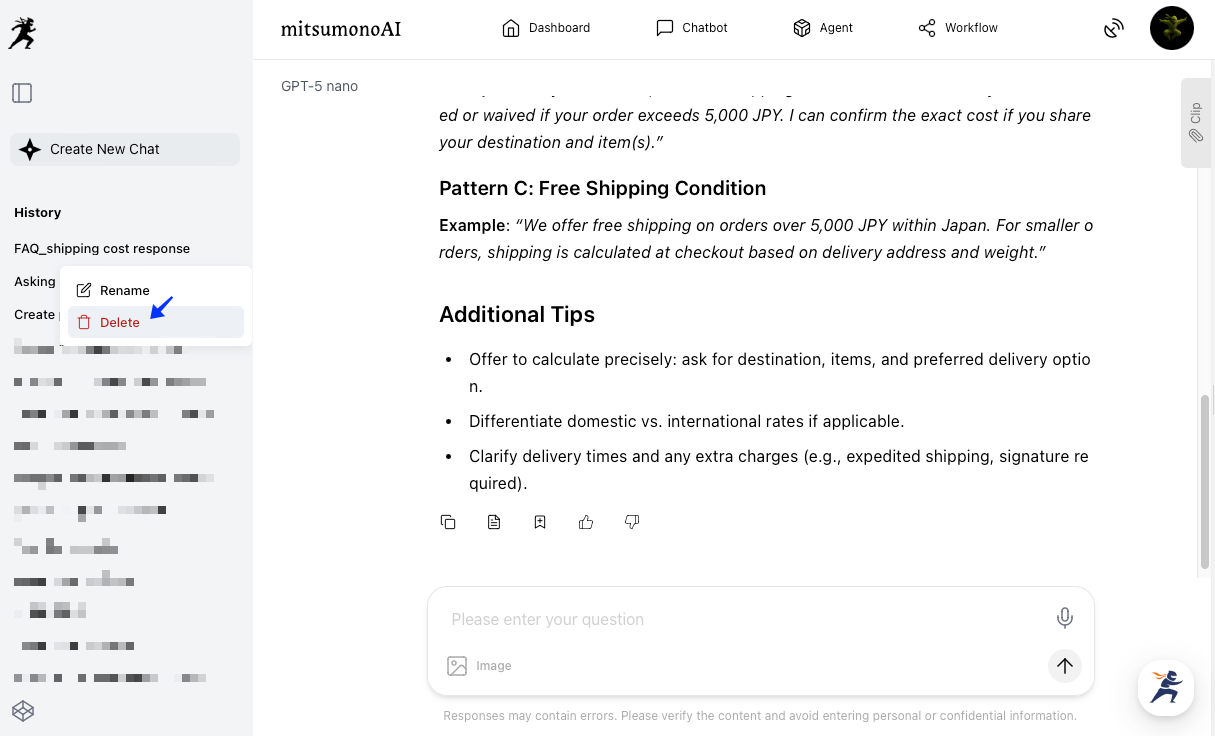Open the Workflow tab
The image size is (1215, 736).
coord(958,28)
